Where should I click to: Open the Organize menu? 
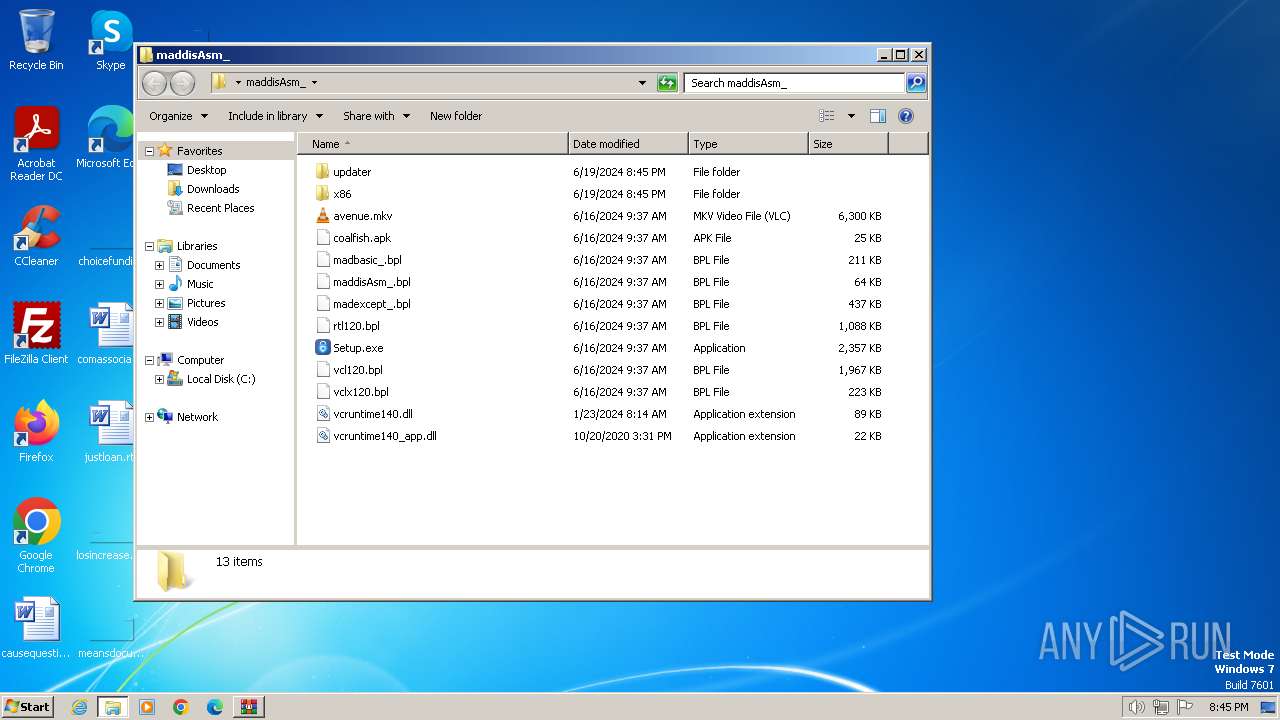tap(179, 116)
